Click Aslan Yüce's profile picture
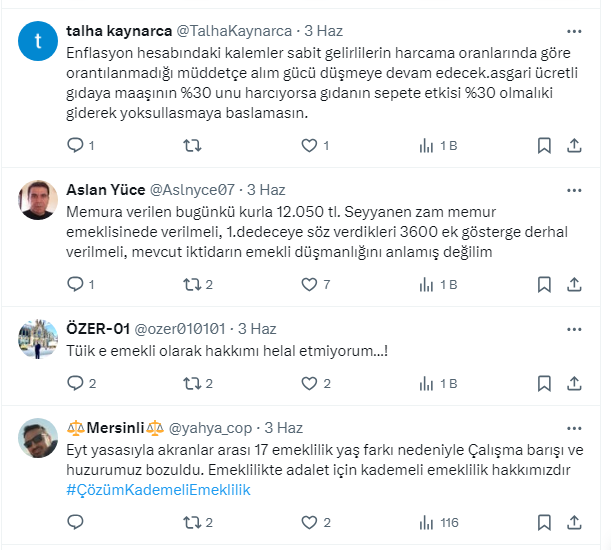This screenshot has width=611, height=550. tap(38, 200)
